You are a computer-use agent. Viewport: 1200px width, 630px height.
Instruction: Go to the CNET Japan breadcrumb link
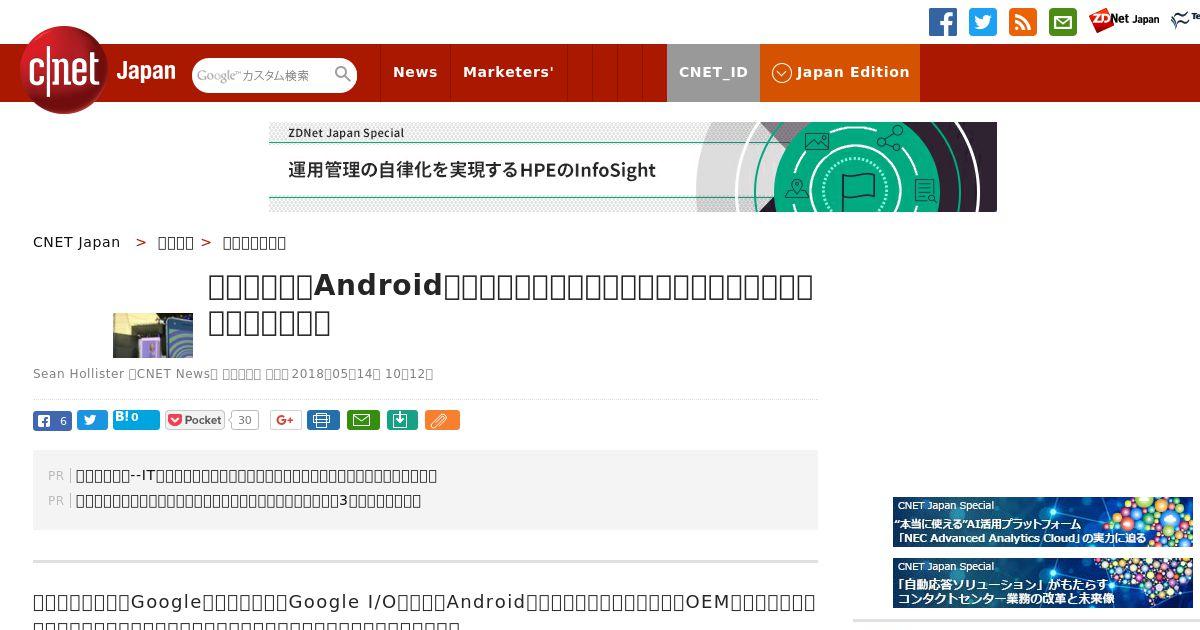coord(77,242)
